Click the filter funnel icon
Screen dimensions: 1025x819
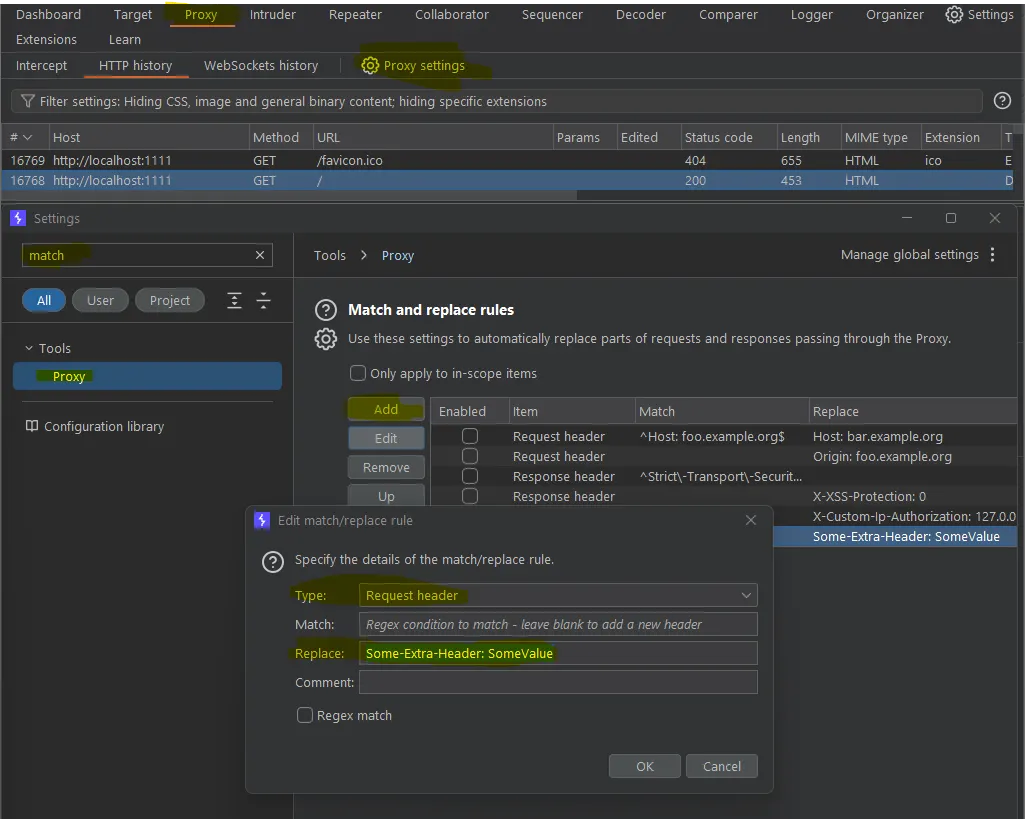tap(27, 101)
